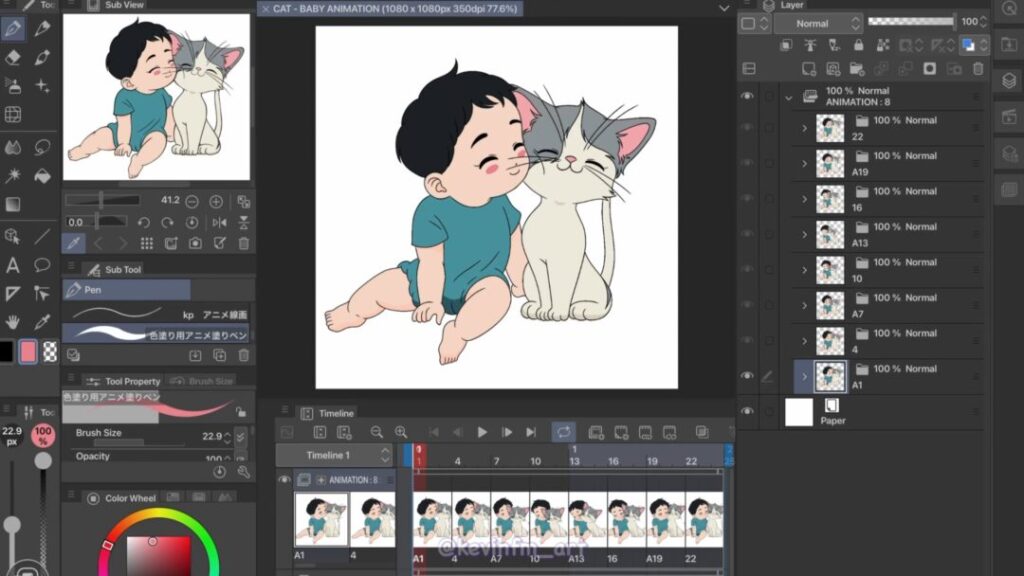This screenshot has width=1024, height=576.
Task: Click the delete layer trash icon
Action: coord(978,68)
